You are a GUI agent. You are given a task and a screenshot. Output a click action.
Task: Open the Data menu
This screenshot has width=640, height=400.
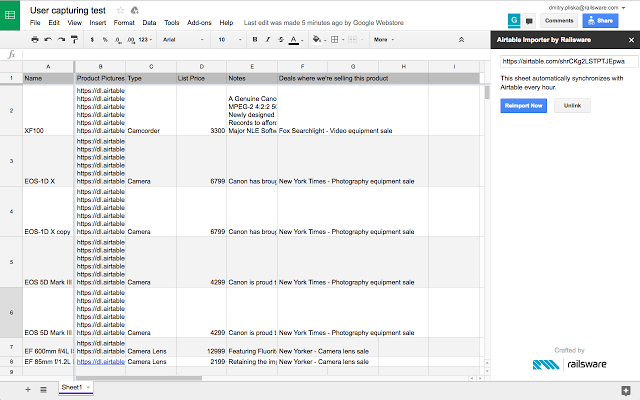[149, 23]
